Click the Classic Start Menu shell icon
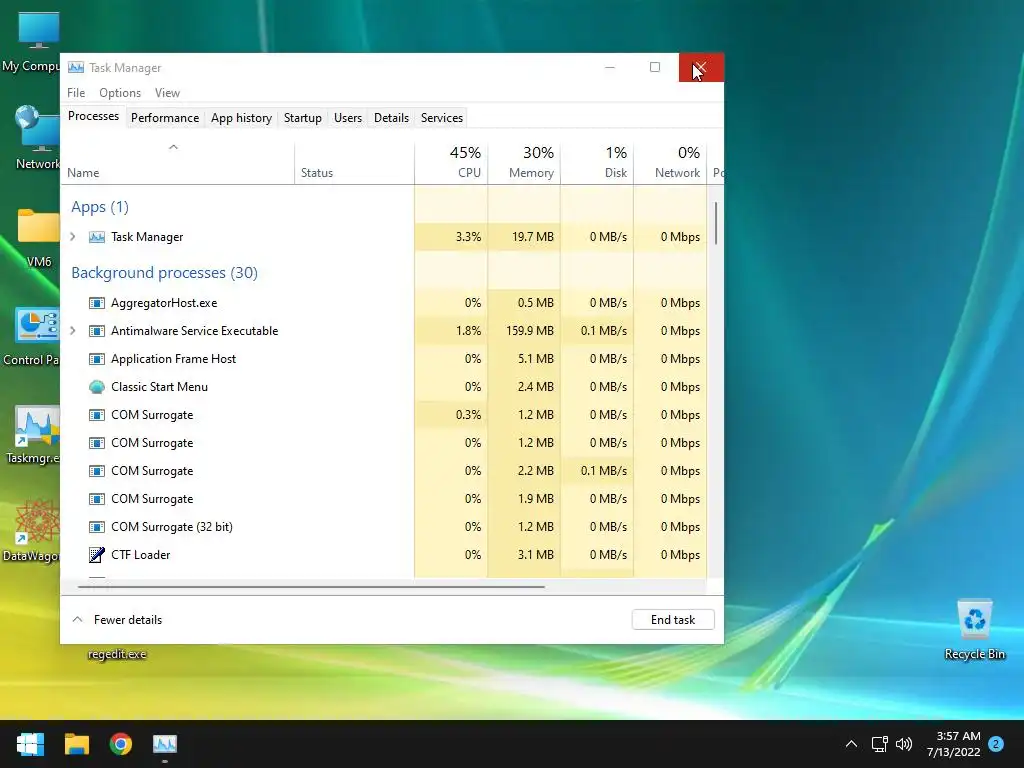The height and width of the screenshot is (768, 1024). tap(97, 387)
